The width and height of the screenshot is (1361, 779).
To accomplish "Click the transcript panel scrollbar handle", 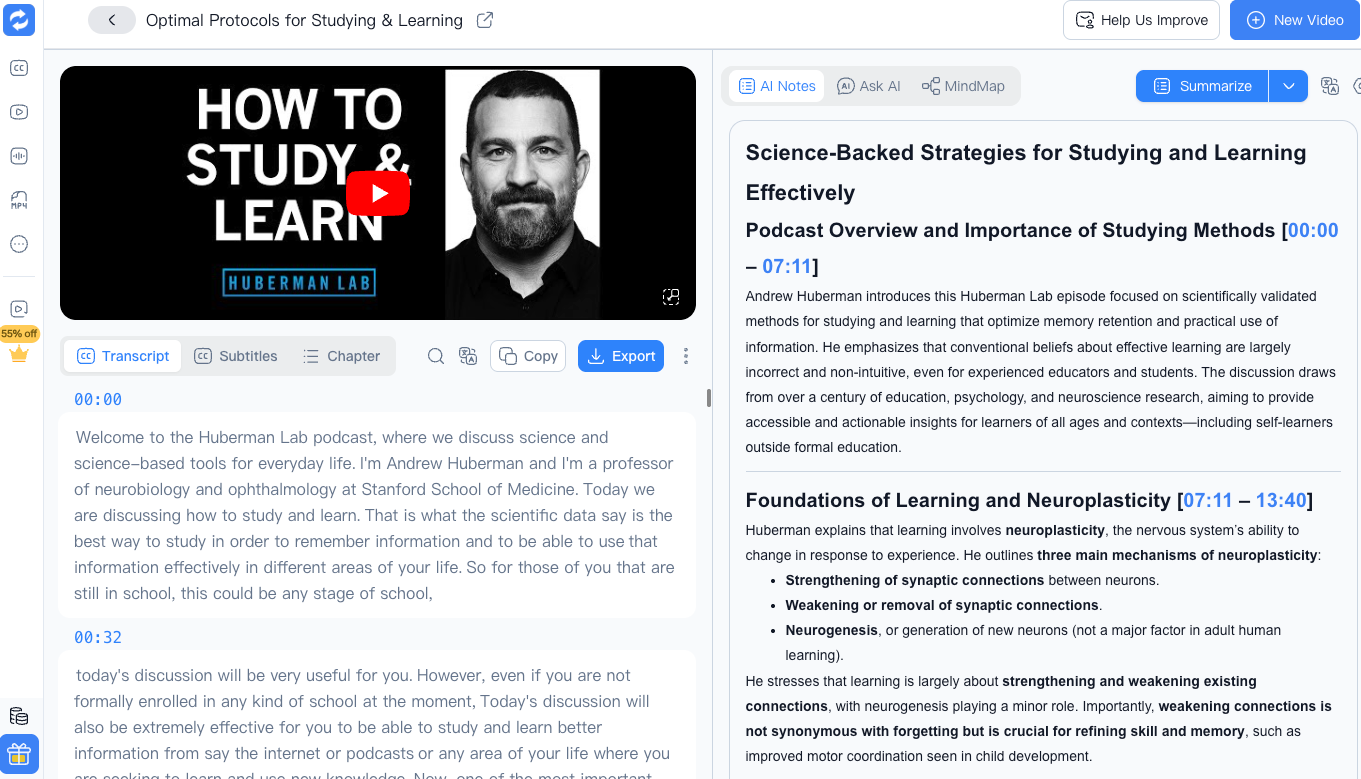I will [709, 398].
